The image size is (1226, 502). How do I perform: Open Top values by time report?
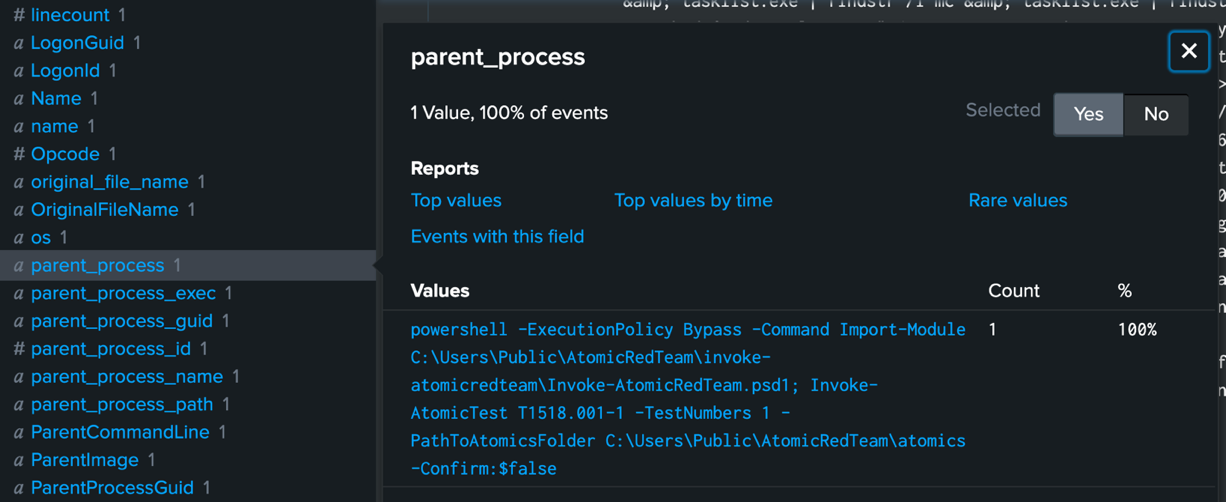point(693,200)
